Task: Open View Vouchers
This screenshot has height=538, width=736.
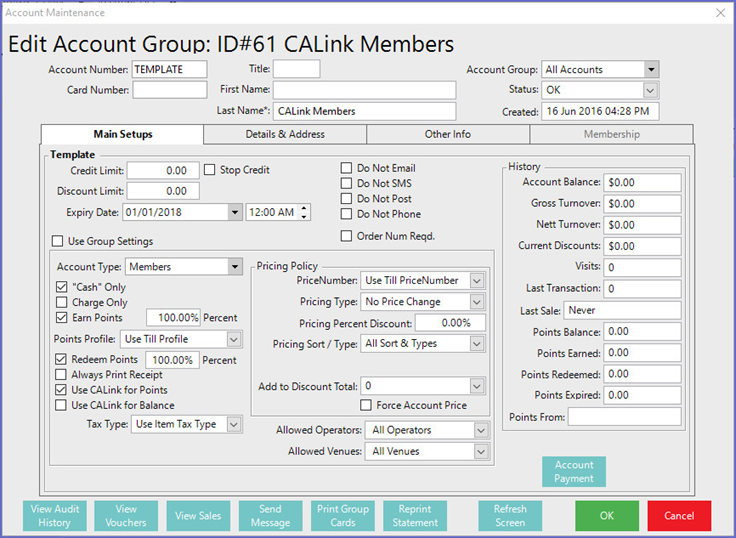Action: tap(126, 515)
